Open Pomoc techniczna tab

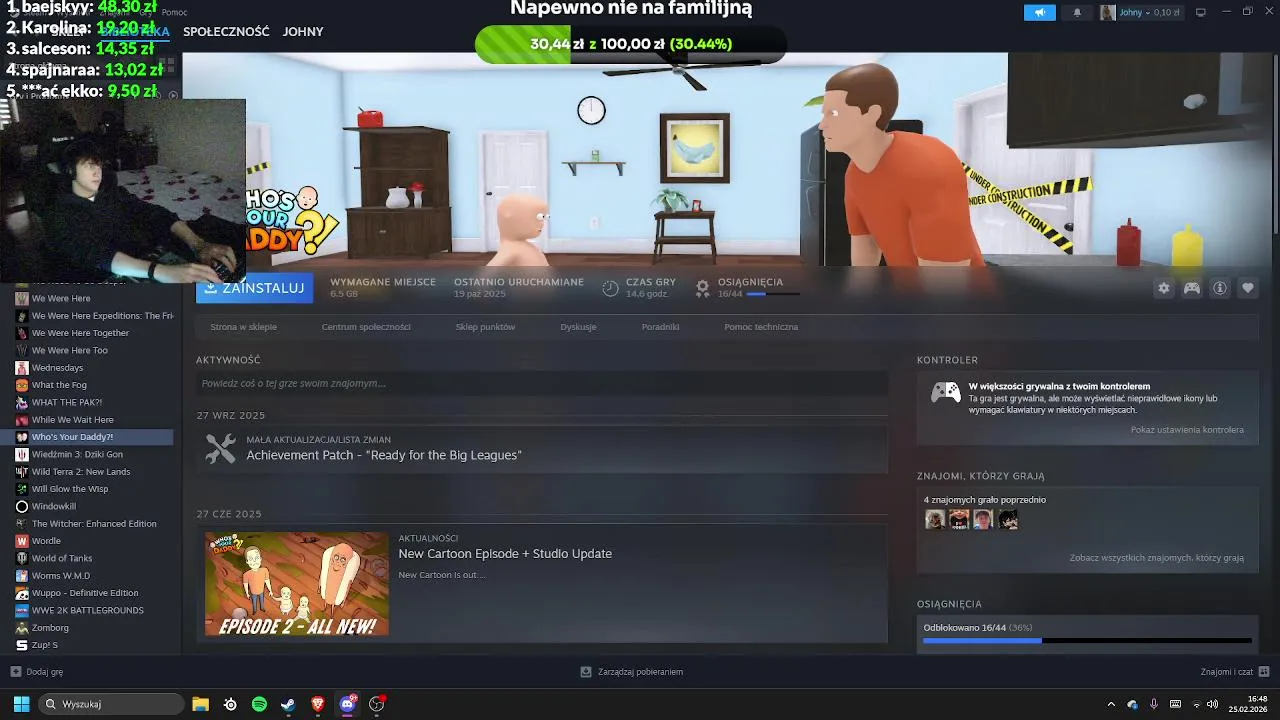[761, 327]
